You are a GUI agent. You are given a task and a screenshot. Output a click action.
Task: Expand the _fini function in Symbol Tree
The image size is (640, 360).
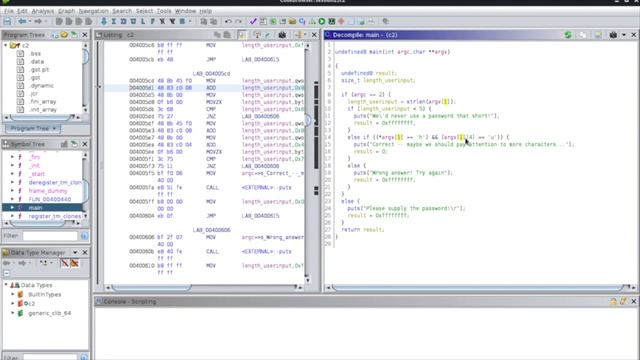coord(12,157)
